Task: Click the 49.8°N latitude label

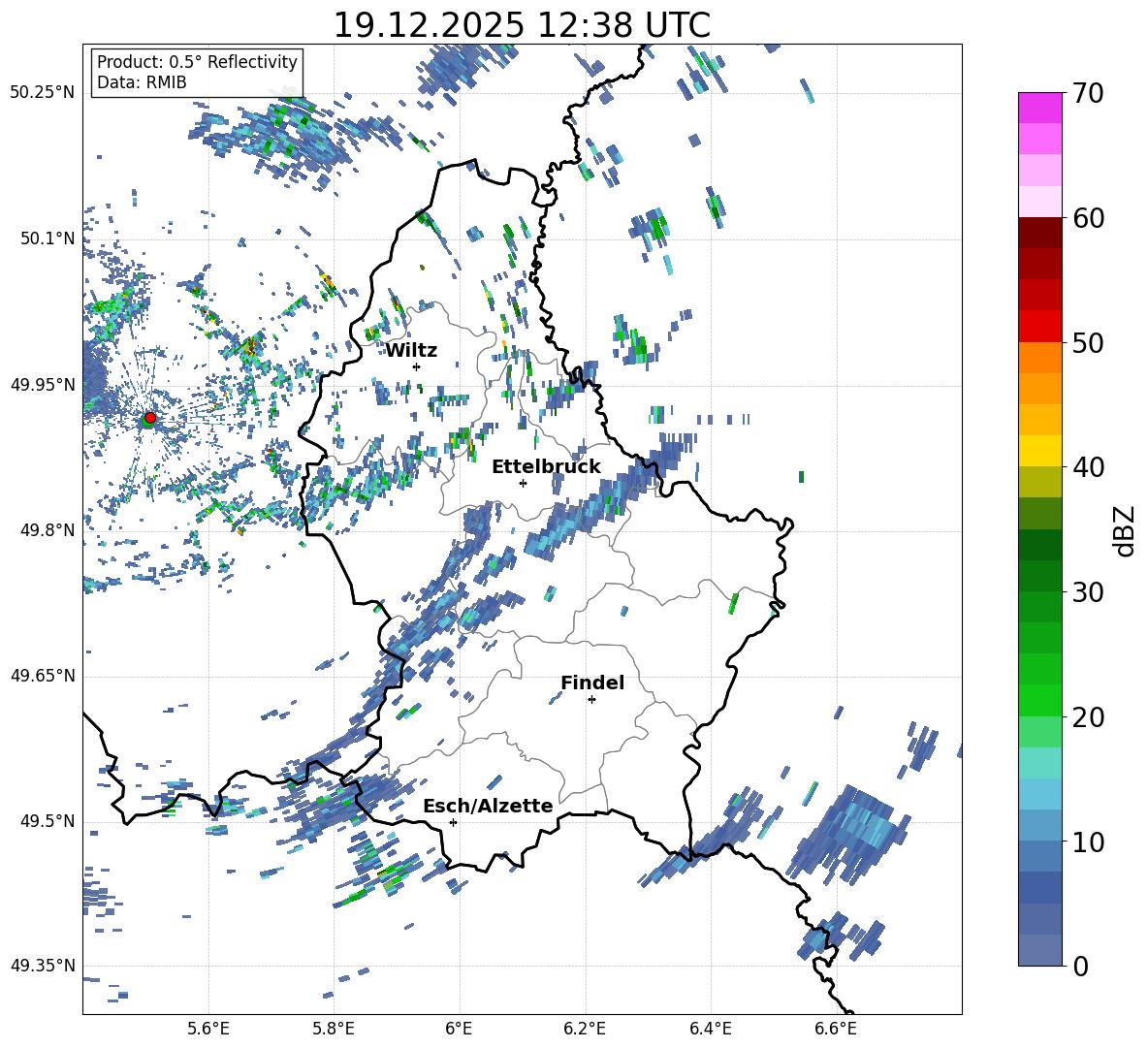Action: [x=48, y=530]
